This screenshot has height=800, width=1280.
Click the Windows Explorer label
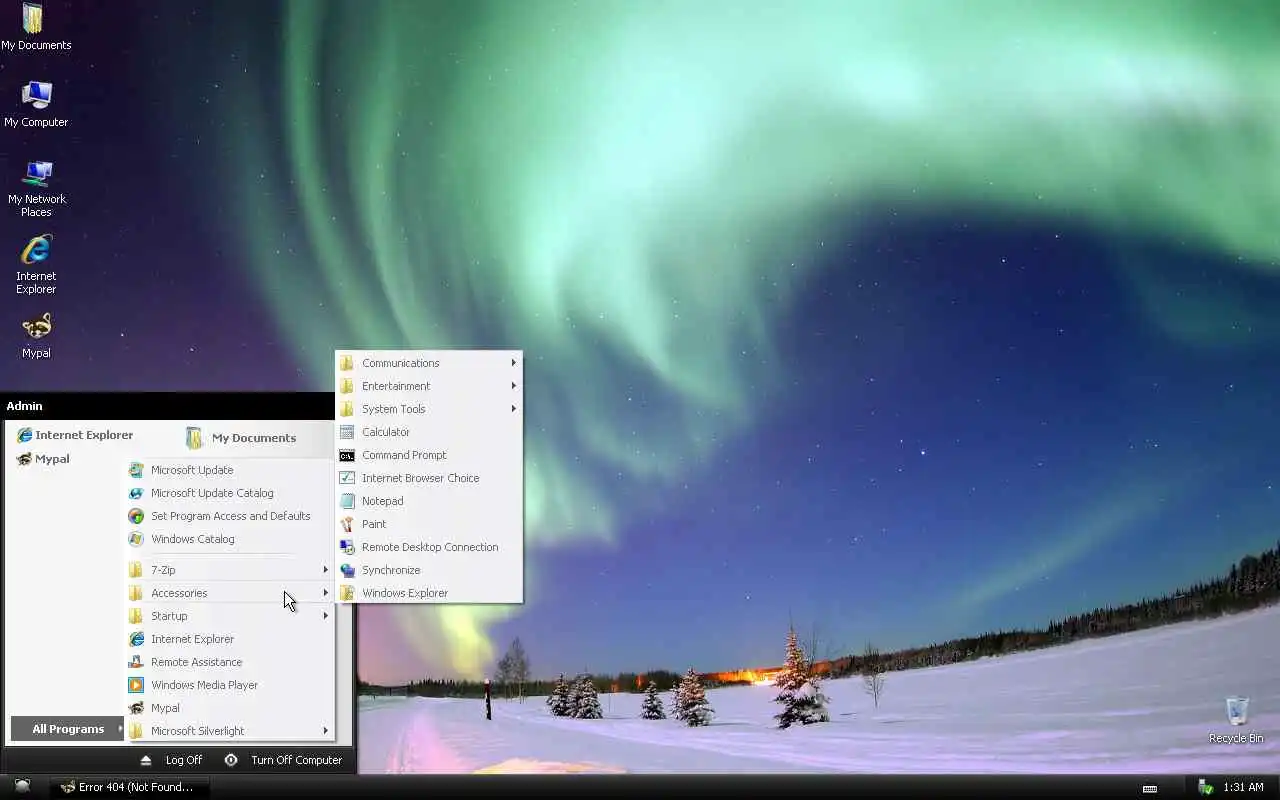(405, 593)
